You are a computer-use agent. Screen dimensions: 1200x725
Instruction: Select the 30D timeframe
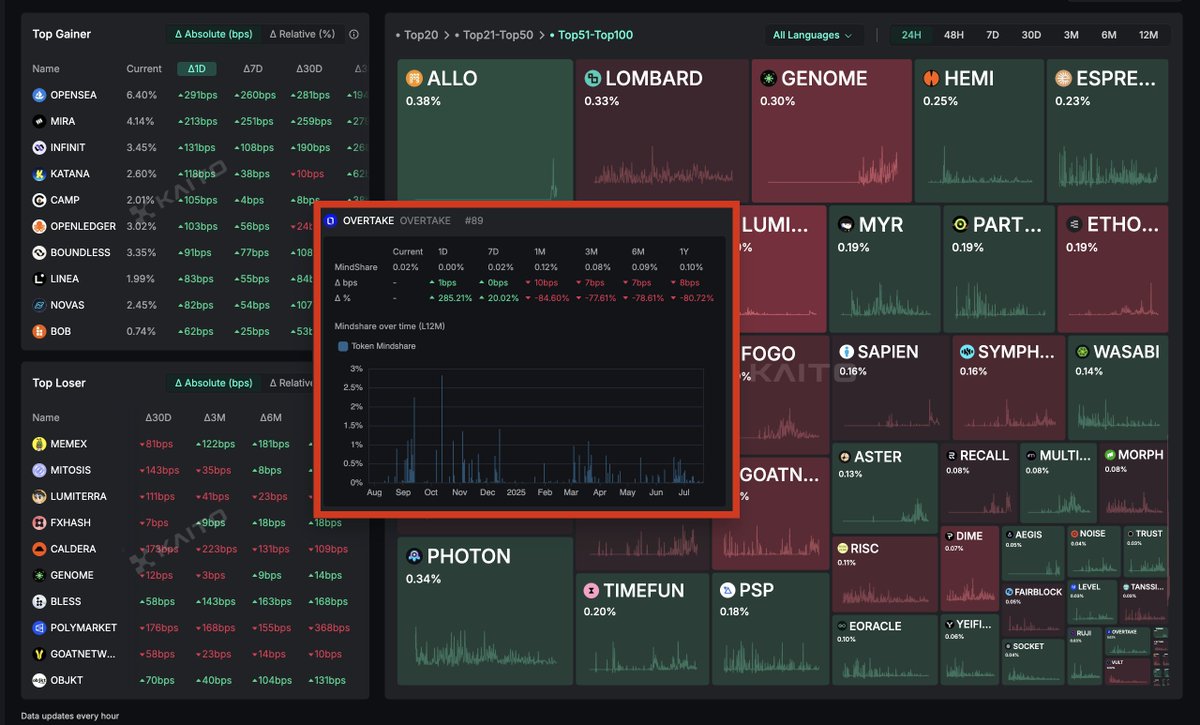coord(1031,35)
